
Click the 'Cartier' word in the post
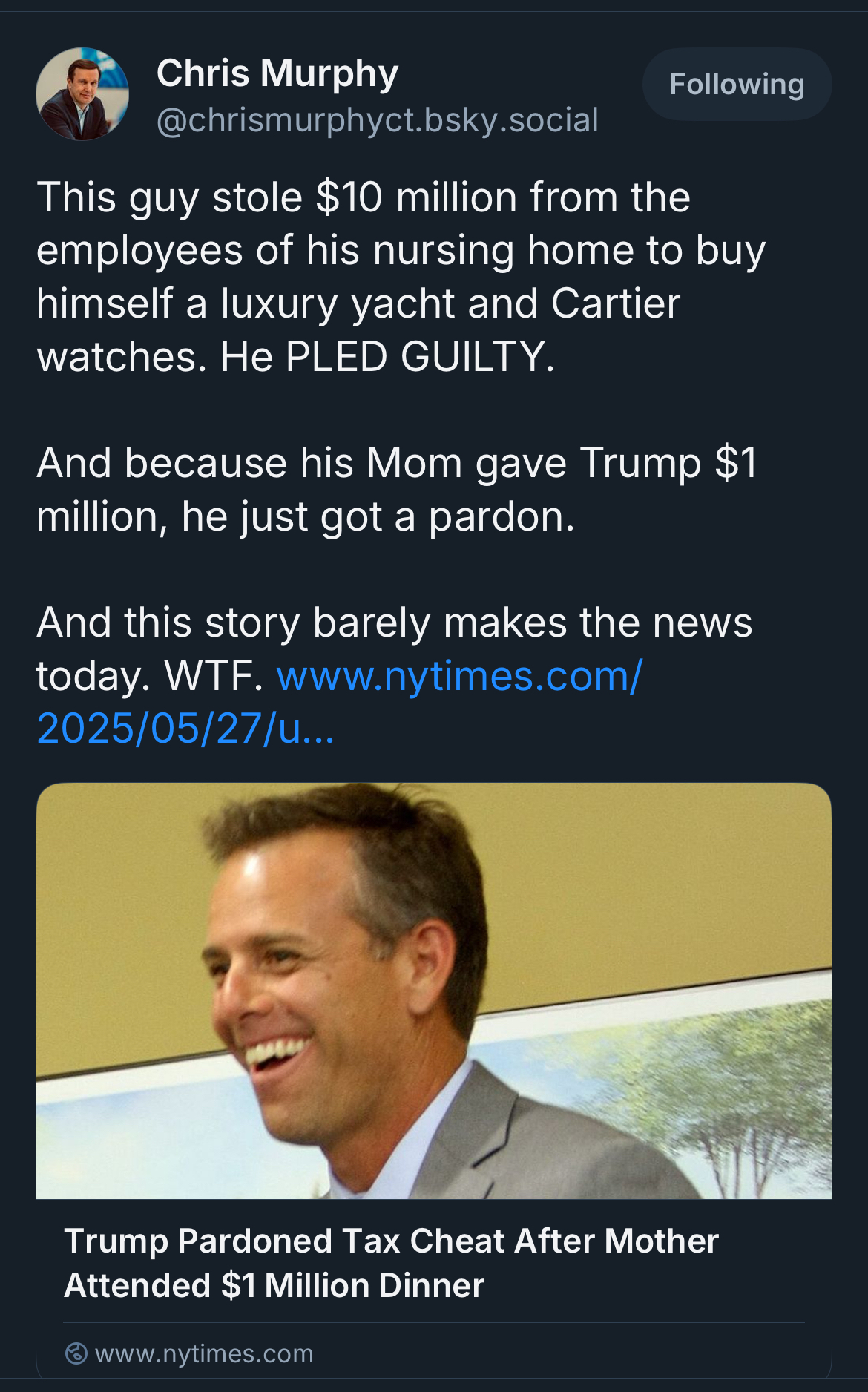tap(615, 303)
